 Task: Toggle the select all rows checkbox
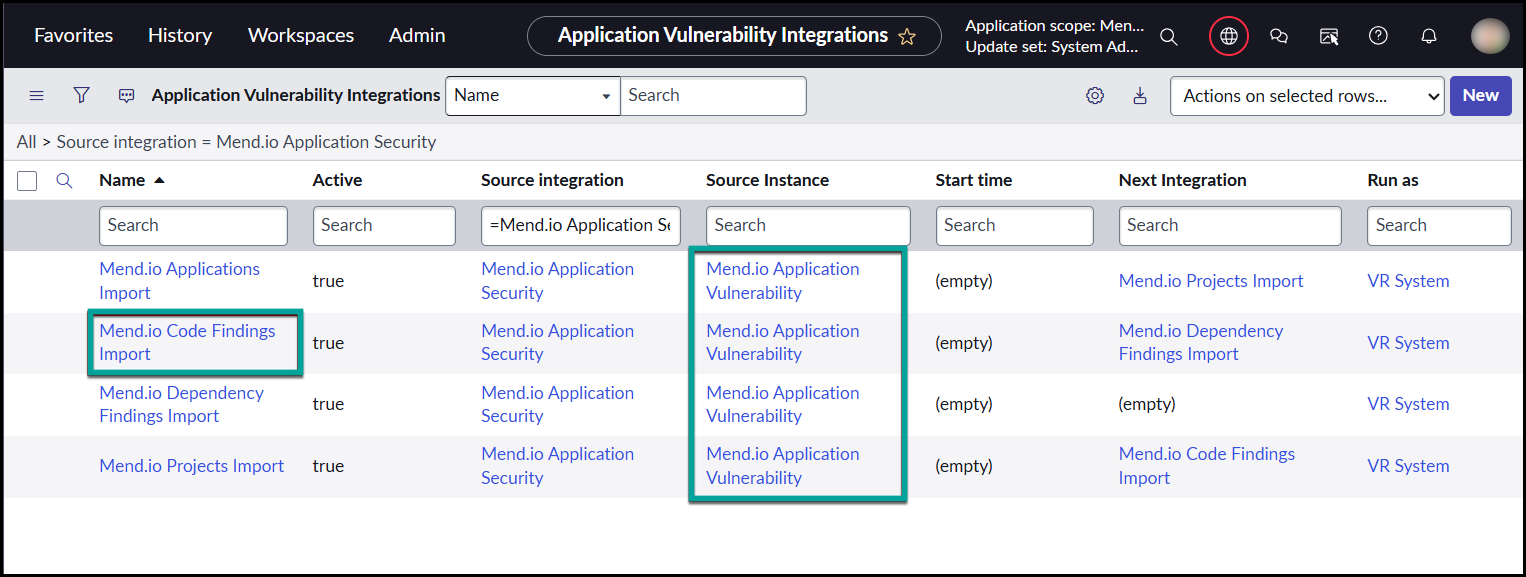[x=27, y=181]
